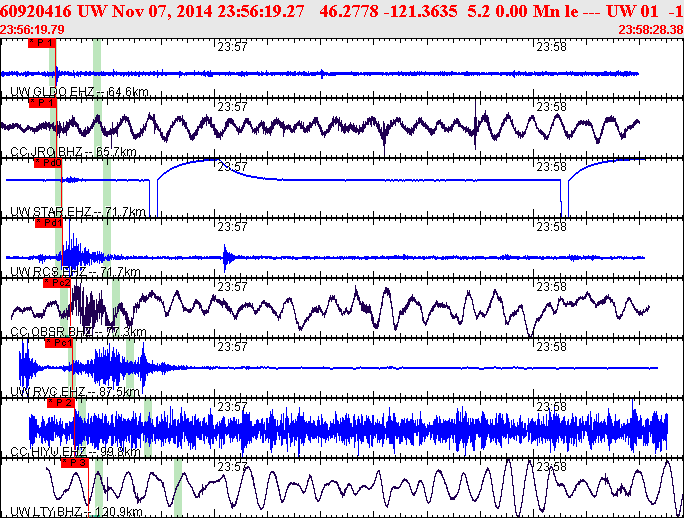Click the end time 23:58:28.38
The height and width of the screenshot is (518, 684).
click(x=650, y=30)
